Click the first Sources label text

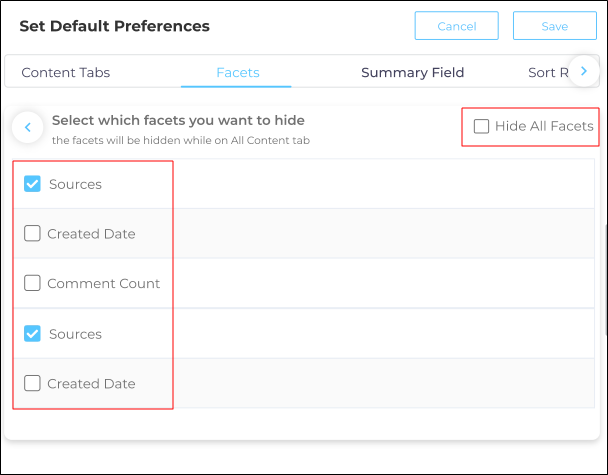coord(75,184)
